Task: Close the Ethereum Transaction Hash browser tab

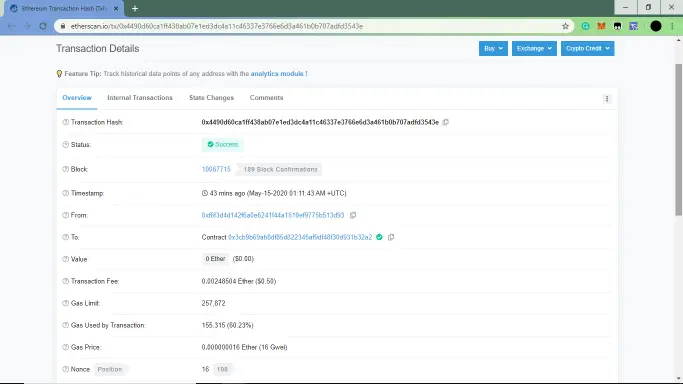Action: 116,8
